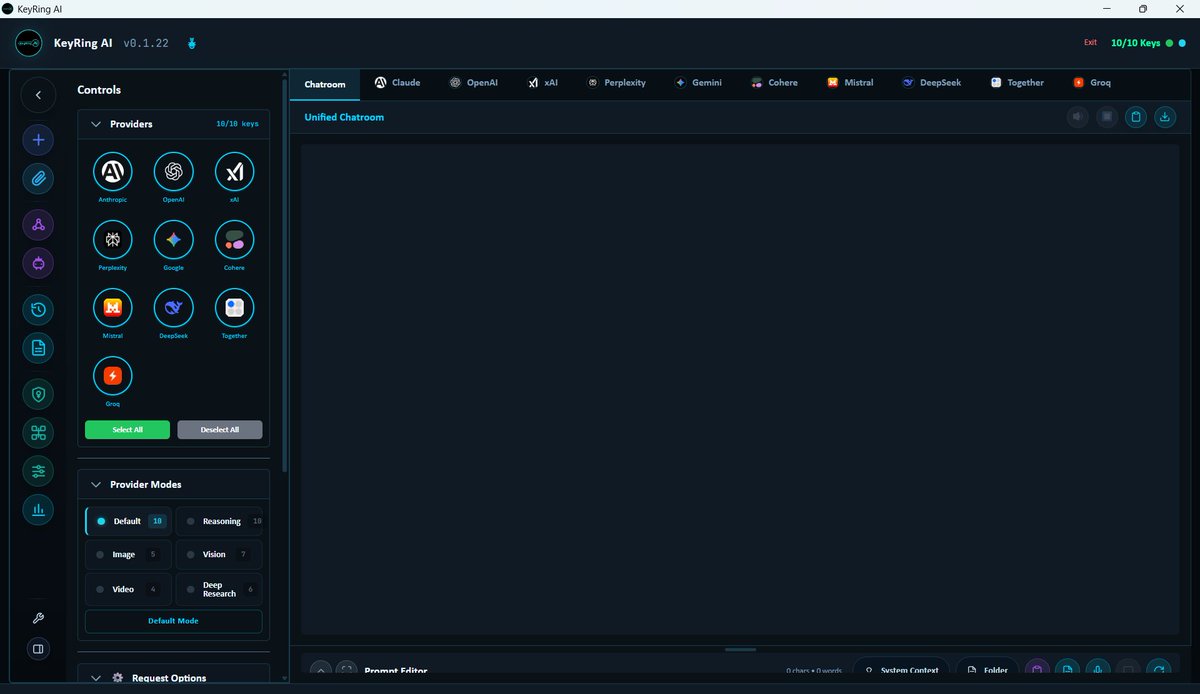Switch to the OpenAI tab
This screenshot has width=1200, height=694.
(x=474, y=83)
